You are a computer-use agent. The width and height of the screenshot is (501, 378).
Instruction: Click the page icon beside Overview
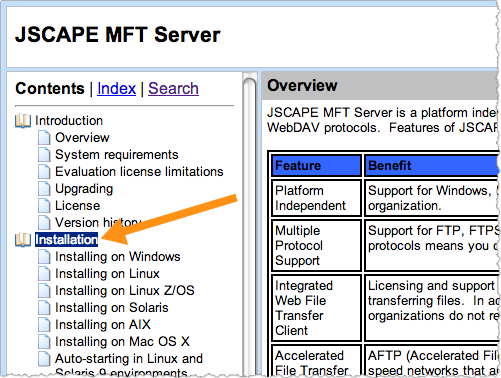(44, 138)
